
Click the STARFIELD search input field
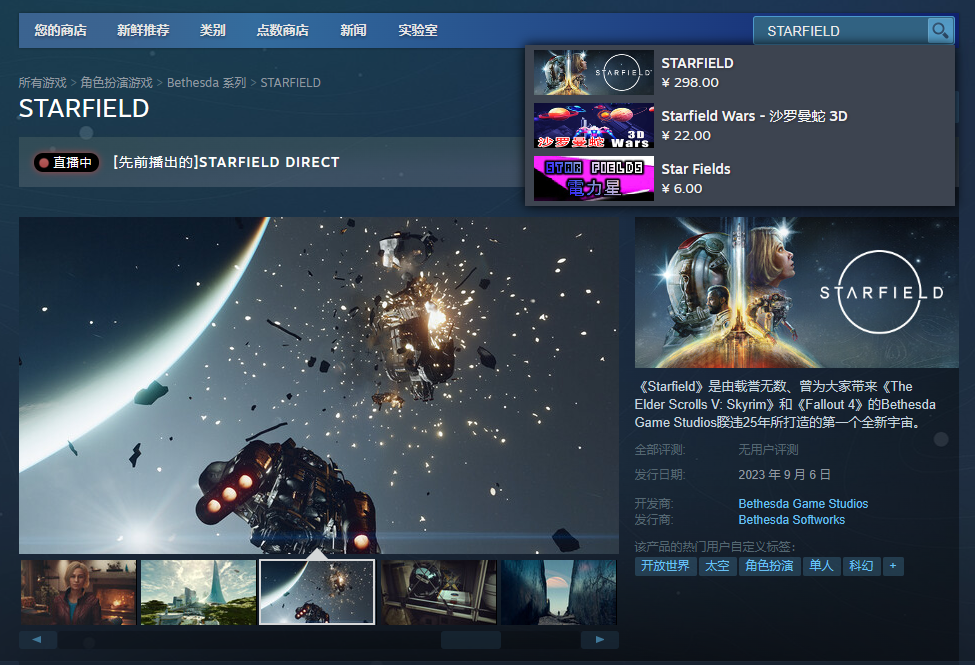(841, 30)
